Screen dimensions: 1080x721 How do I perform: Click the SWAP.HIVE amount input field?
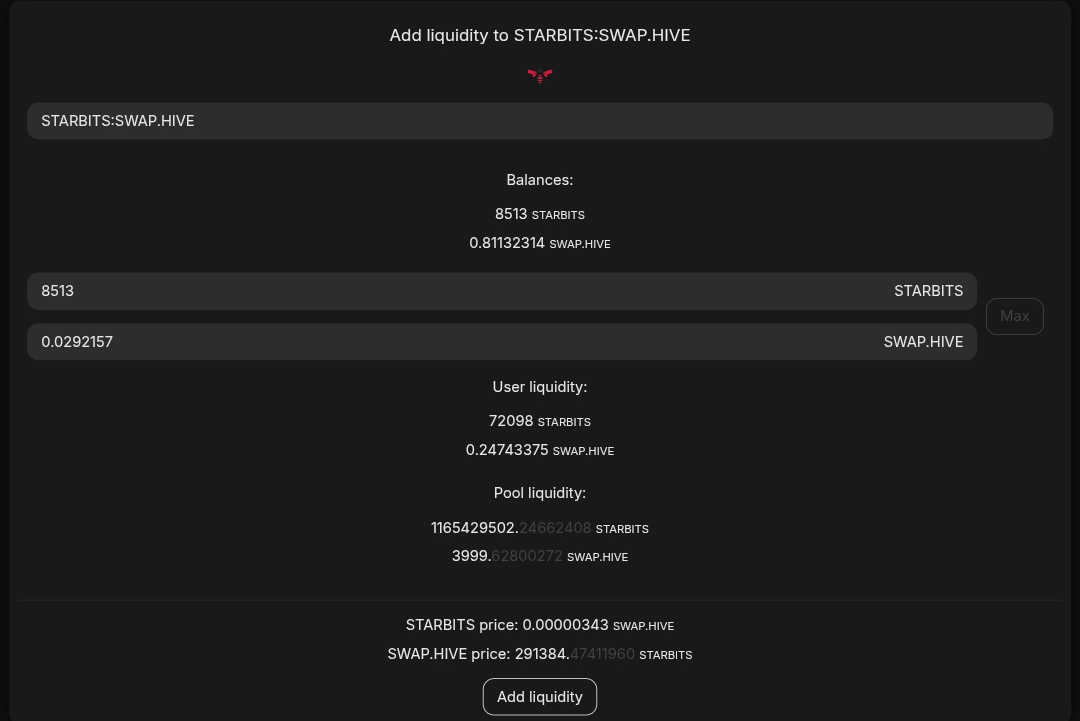tap(502, 342)
